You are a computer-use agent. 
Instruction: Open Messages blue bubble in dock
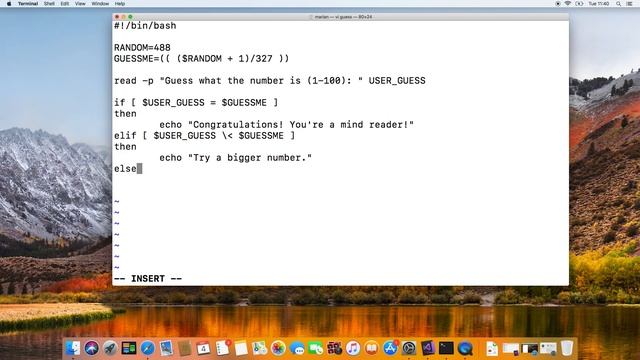[297, 348]
